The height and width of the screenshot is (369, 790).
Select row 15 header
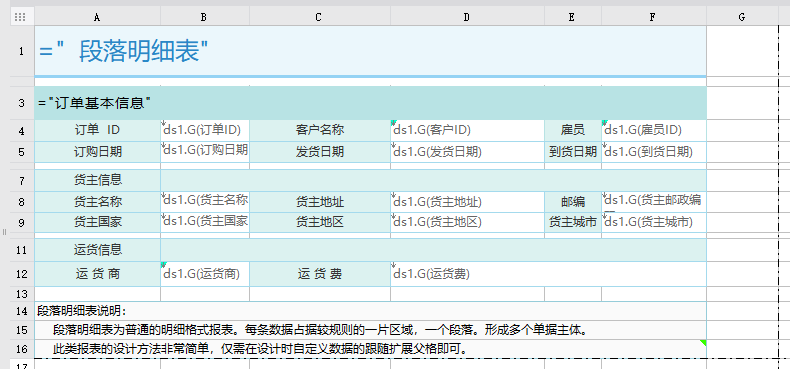tap(22, 330)
